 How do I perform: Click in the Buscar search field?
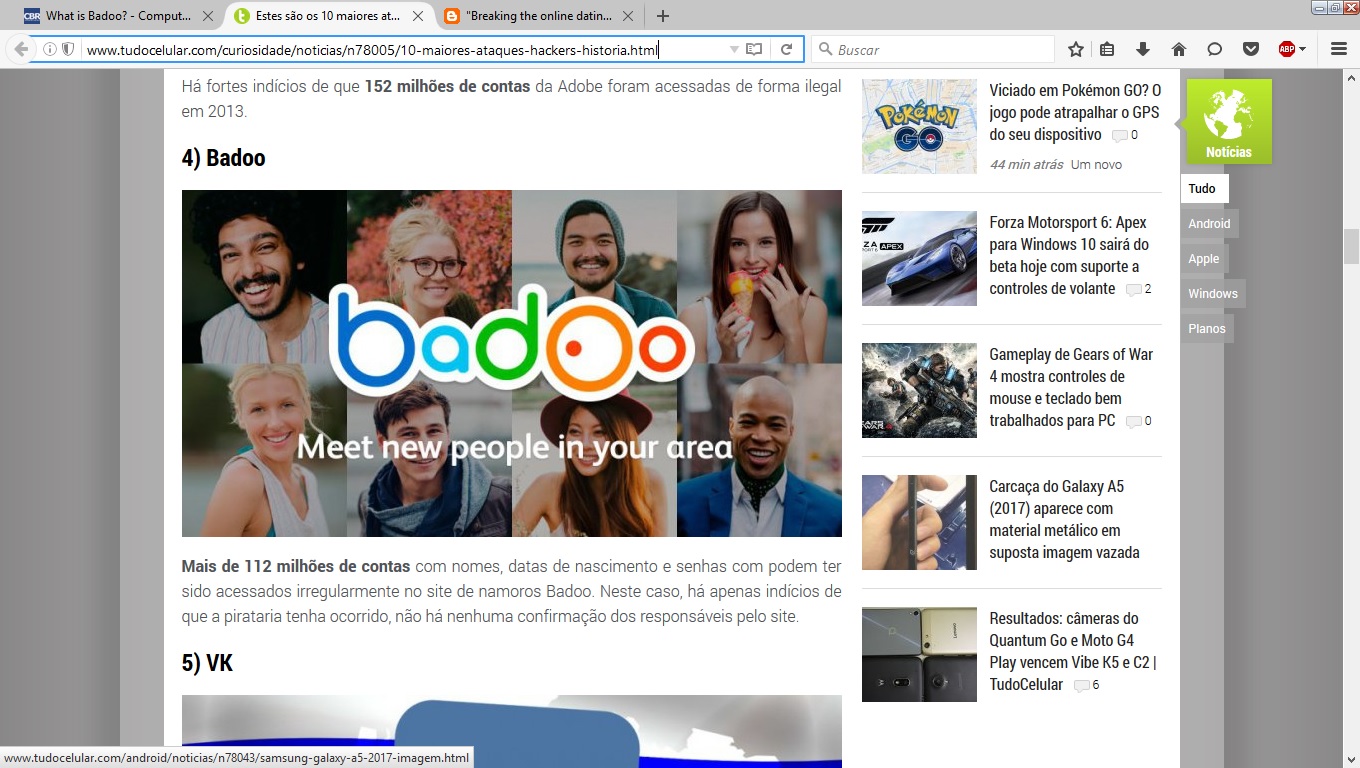tap(940, 49)
